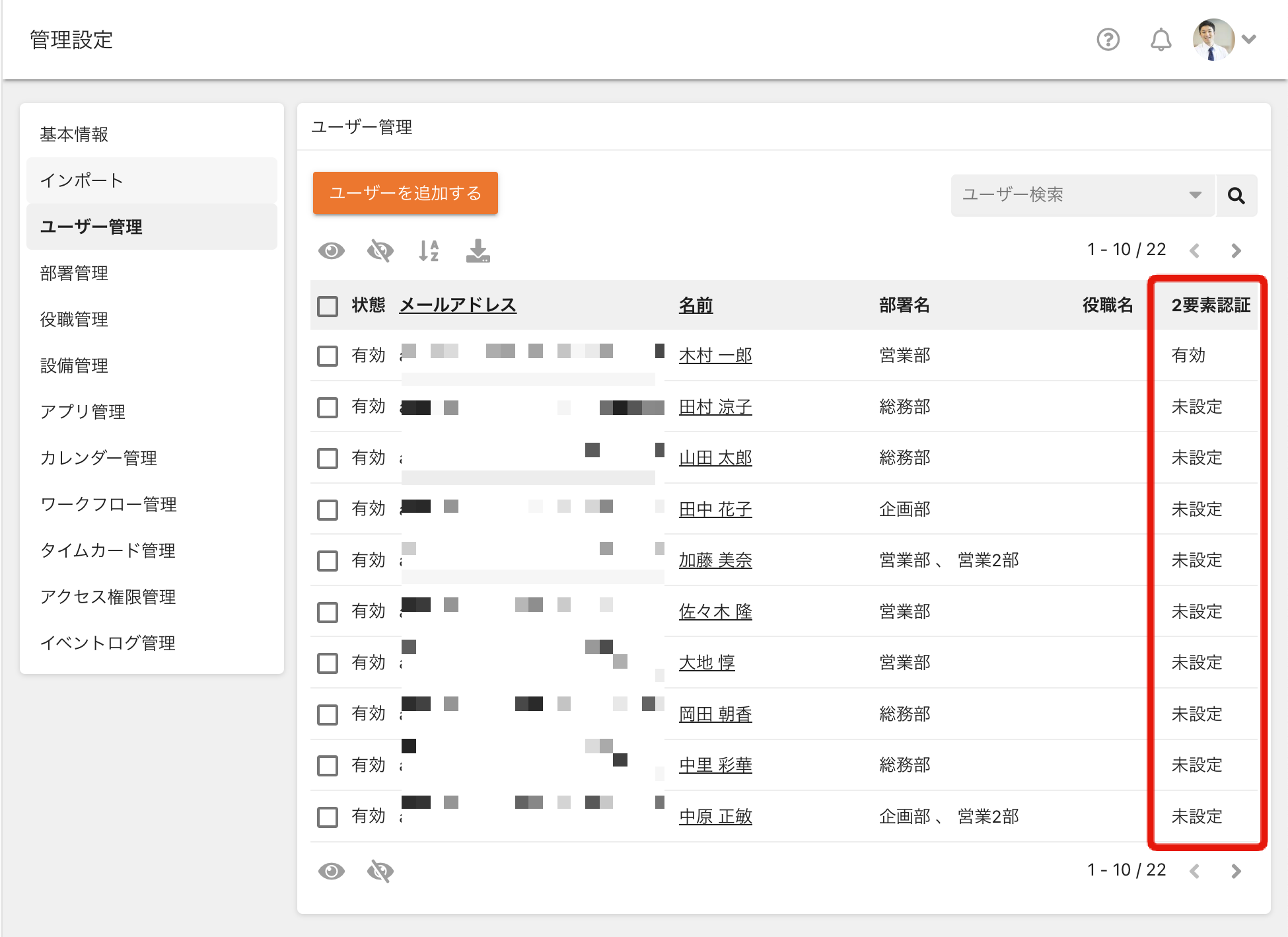Screen dimensions: 1288x937
Task: Tick the checkbox for 岡田 朝香
Action: (328, 714)
